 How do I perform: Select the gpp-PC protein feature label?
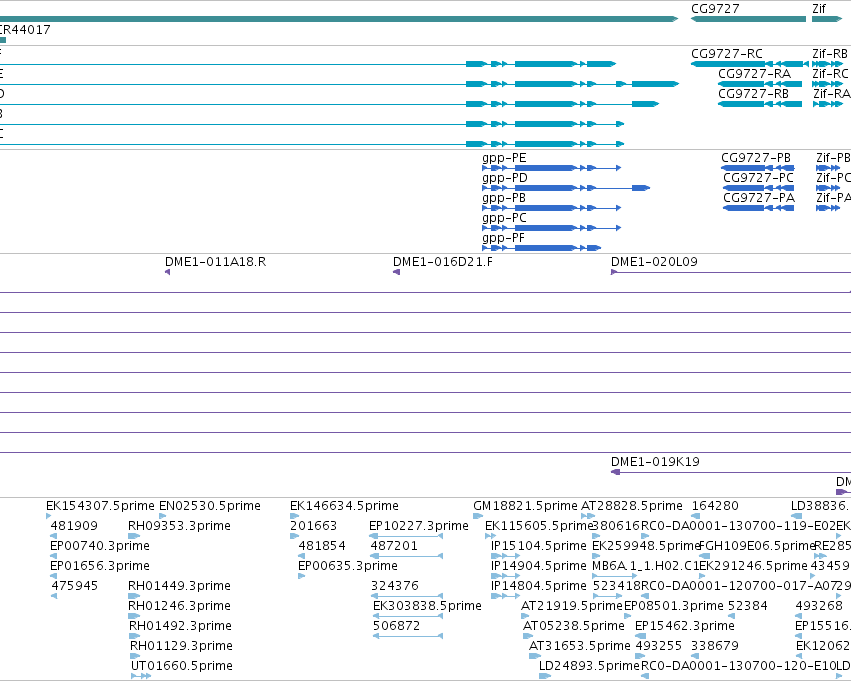click(x=504, y=219)
